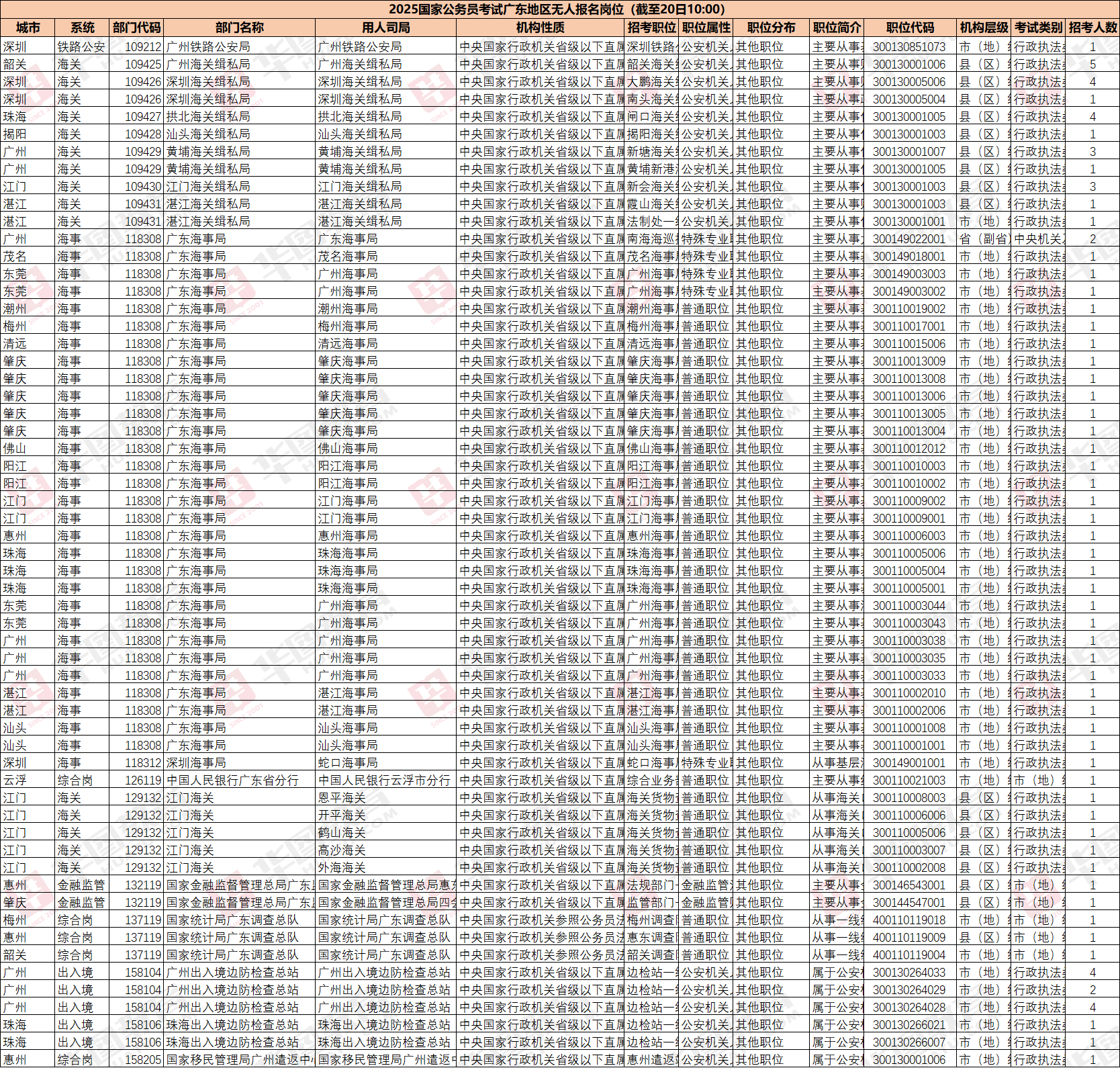The image size is (1120, 1068).
Task: Click the 部门名称 column header
Action: [239, 28]
